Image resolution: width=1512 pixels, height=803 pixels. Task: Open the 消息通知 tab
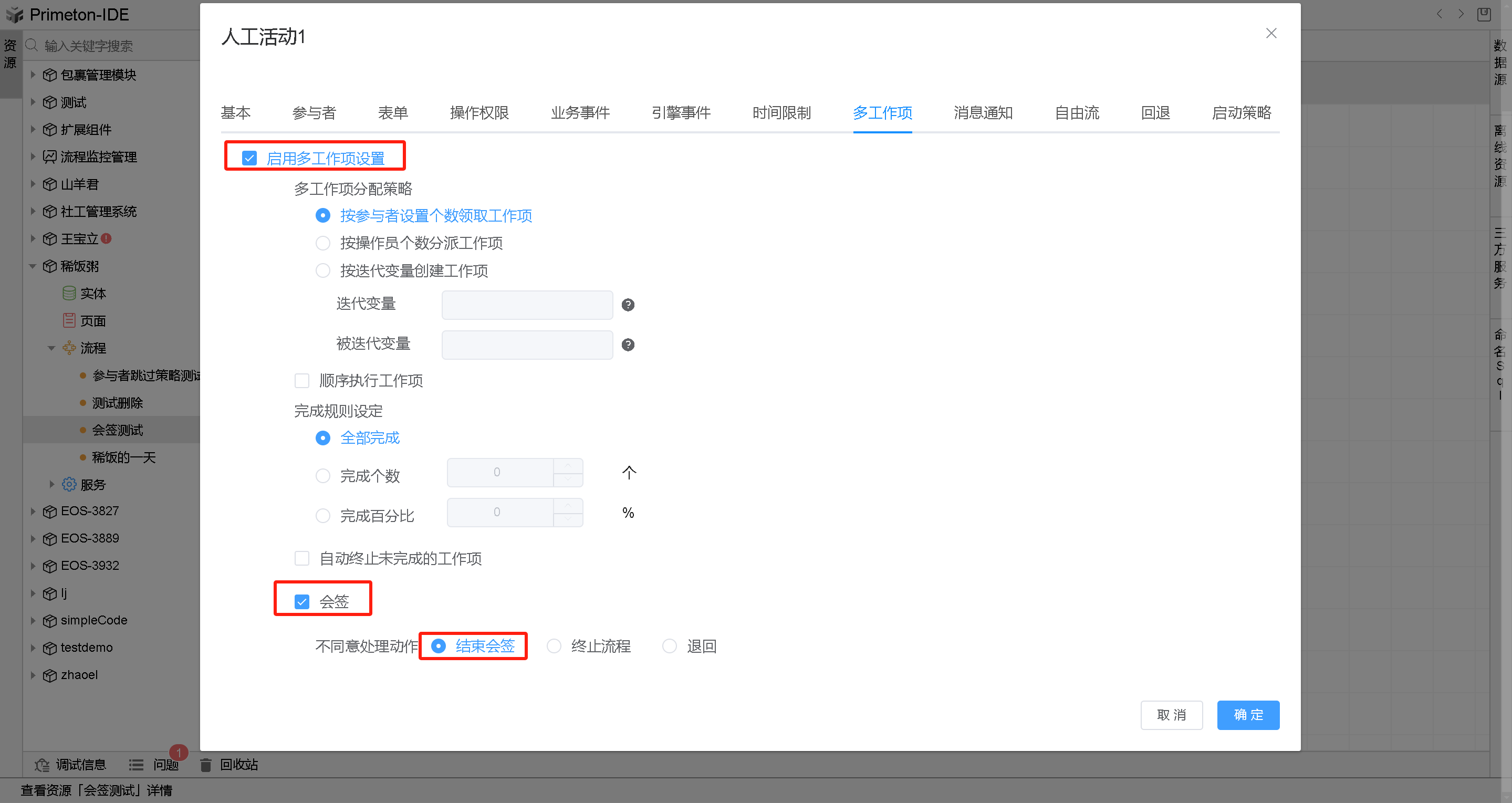point(983,113)
